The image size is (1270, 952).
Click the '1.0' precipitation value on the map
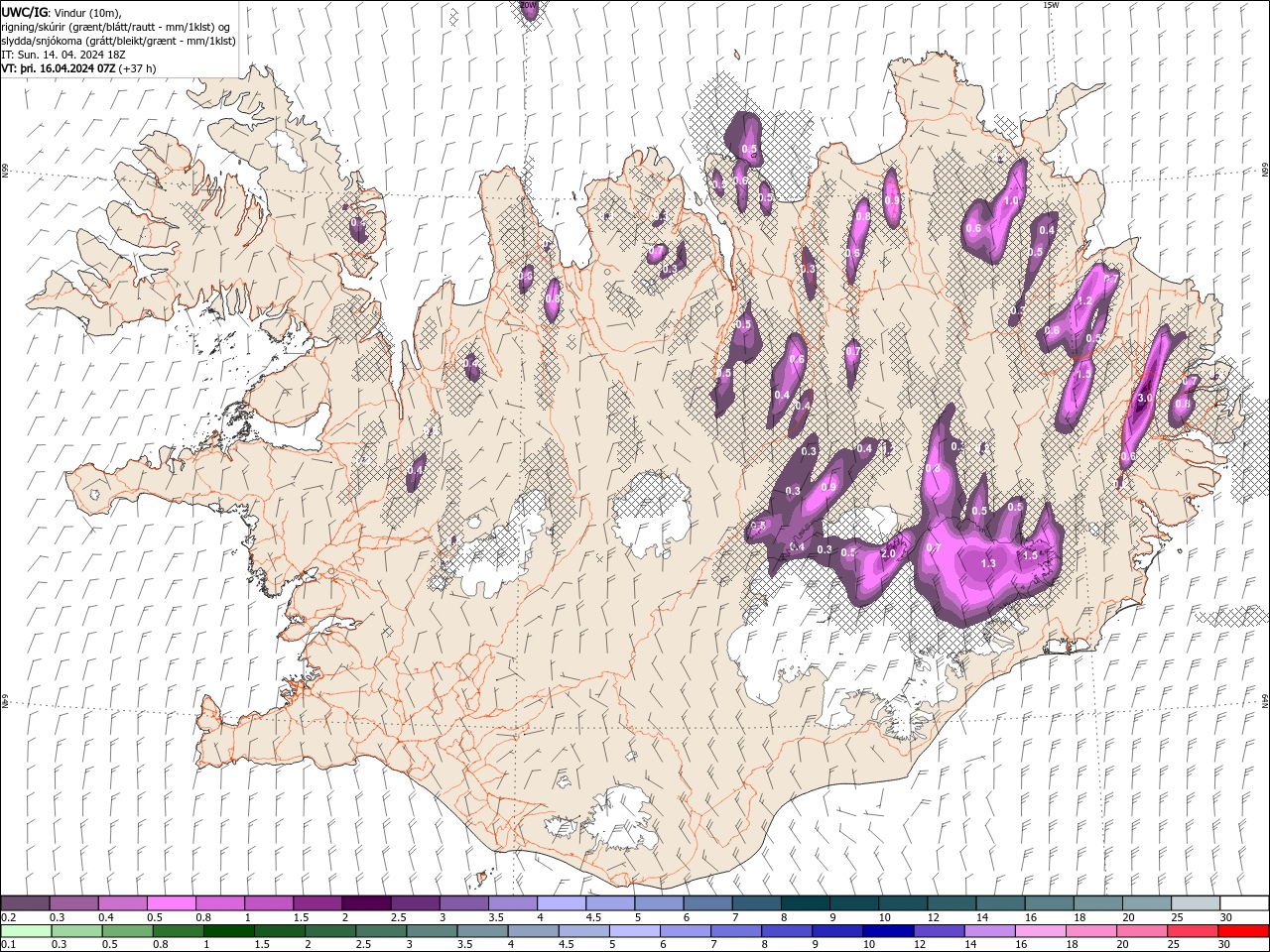click(x=1012, y=200)
